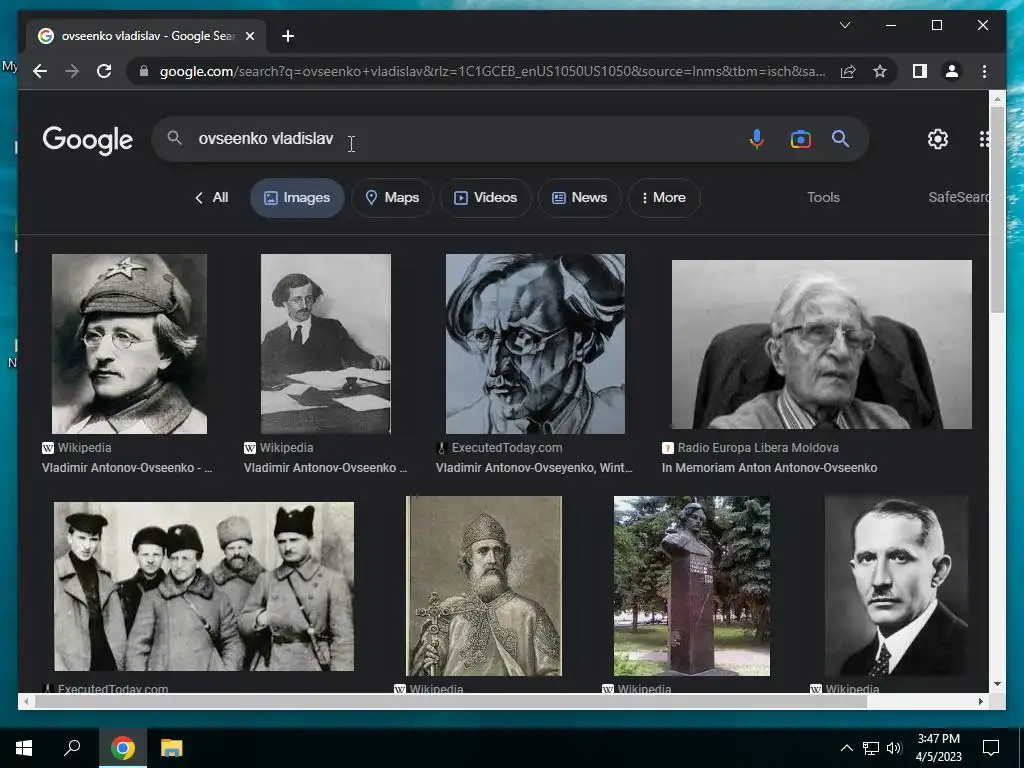The height and width of the screenshot is (768, 1024).
Task: Open the tab search chevron
Action: point(845,25)
